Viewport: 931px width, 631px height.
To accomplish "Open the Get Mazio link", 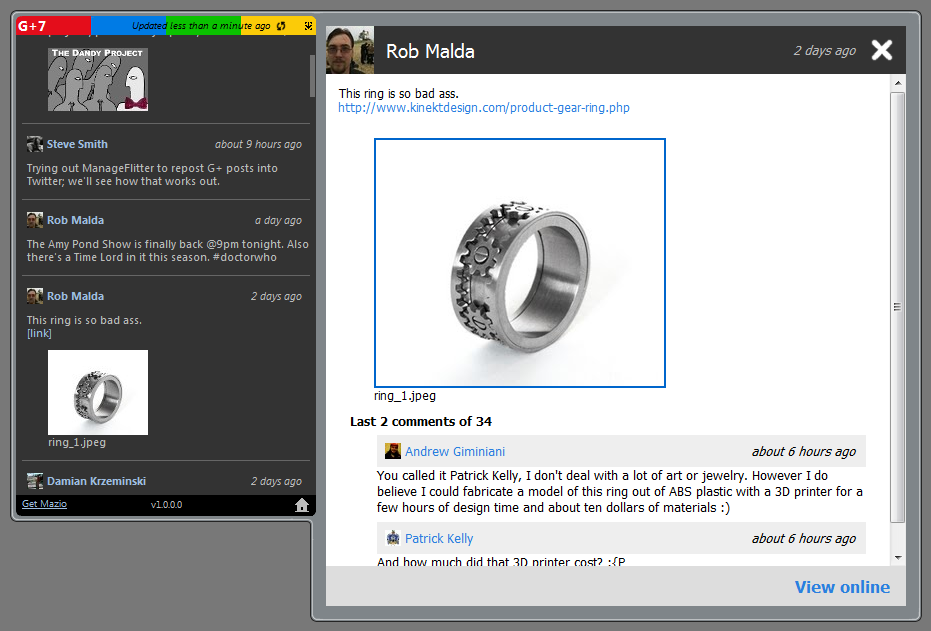I will pos(44,504).
